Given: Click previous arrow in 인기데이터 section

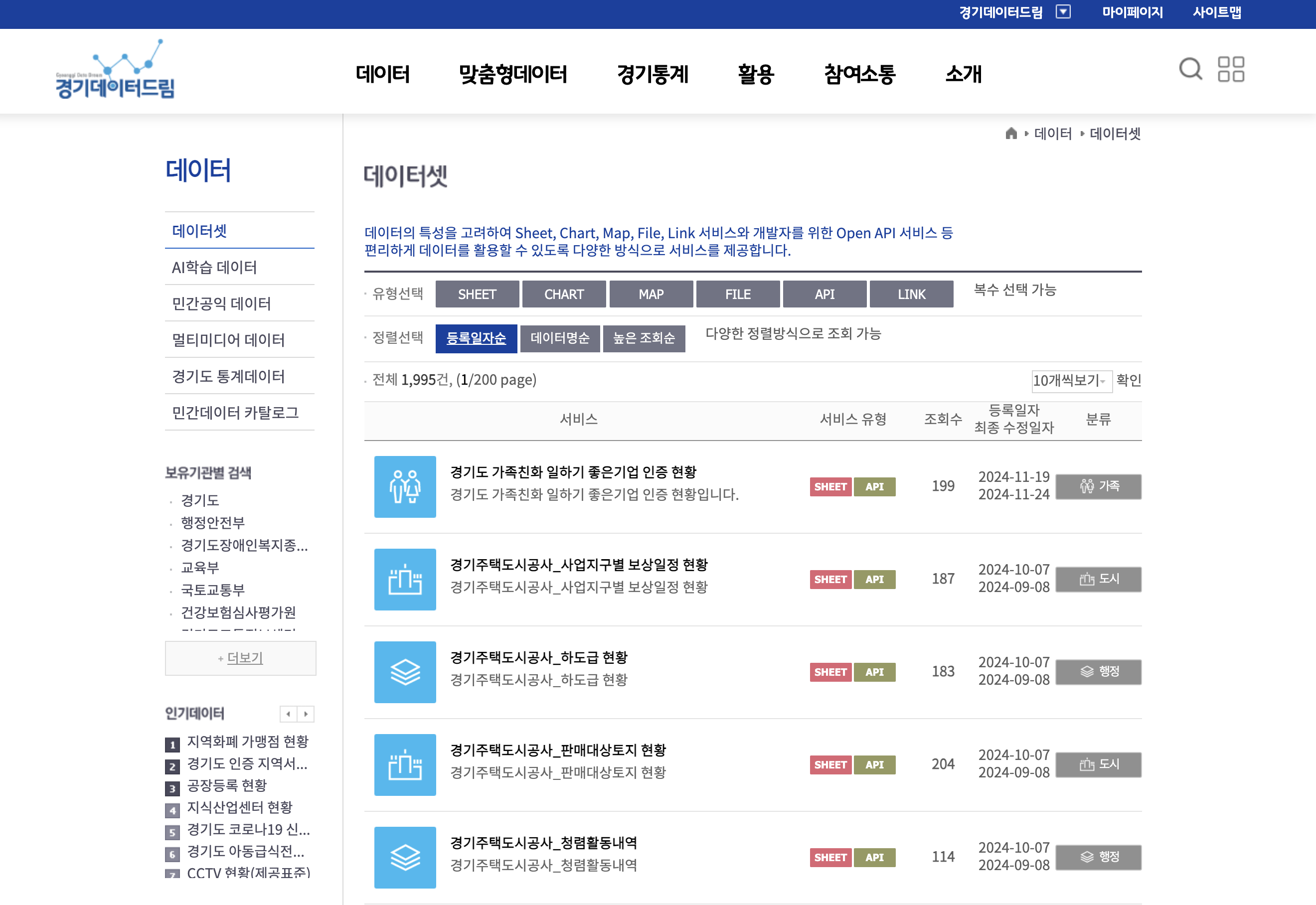Looking at the screenshot, I should [x=288, y=714].
